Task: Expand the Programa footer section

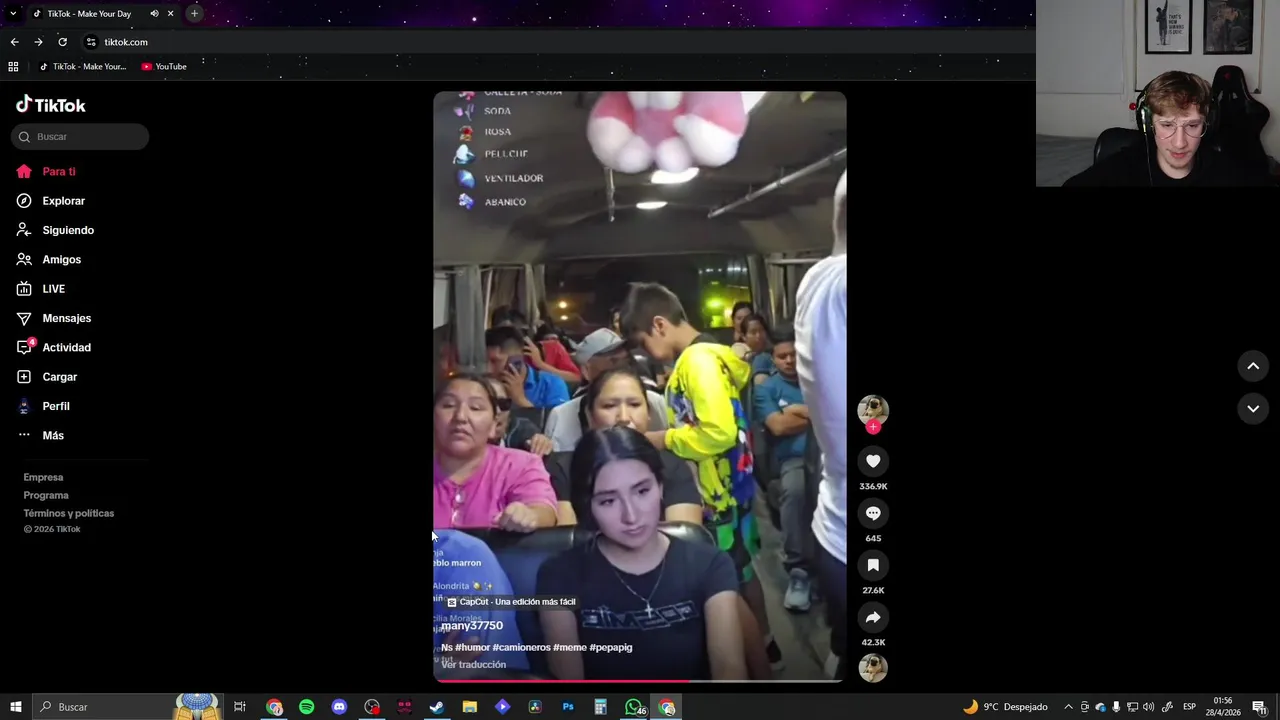Action: 46,495
